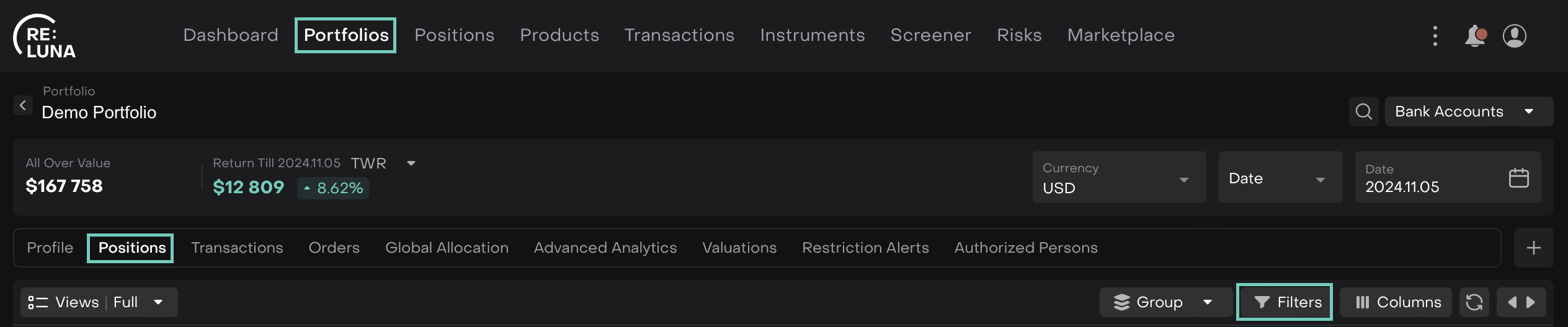Image resolution: width=1568 pixels, height=327 pixels.
Task: Open the Advanced Analytics tab
Action: [x=605, y=248]
